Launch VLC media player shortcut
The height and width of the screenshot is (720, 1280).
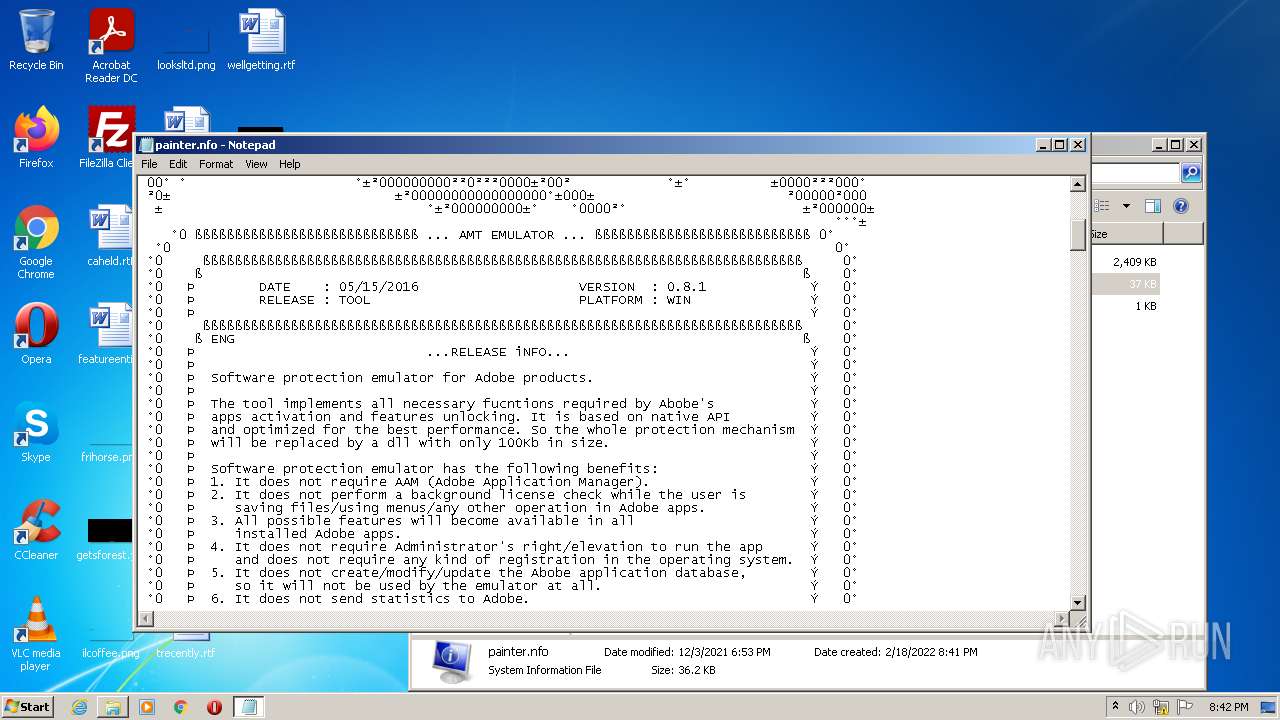click(x=36, y=634)
